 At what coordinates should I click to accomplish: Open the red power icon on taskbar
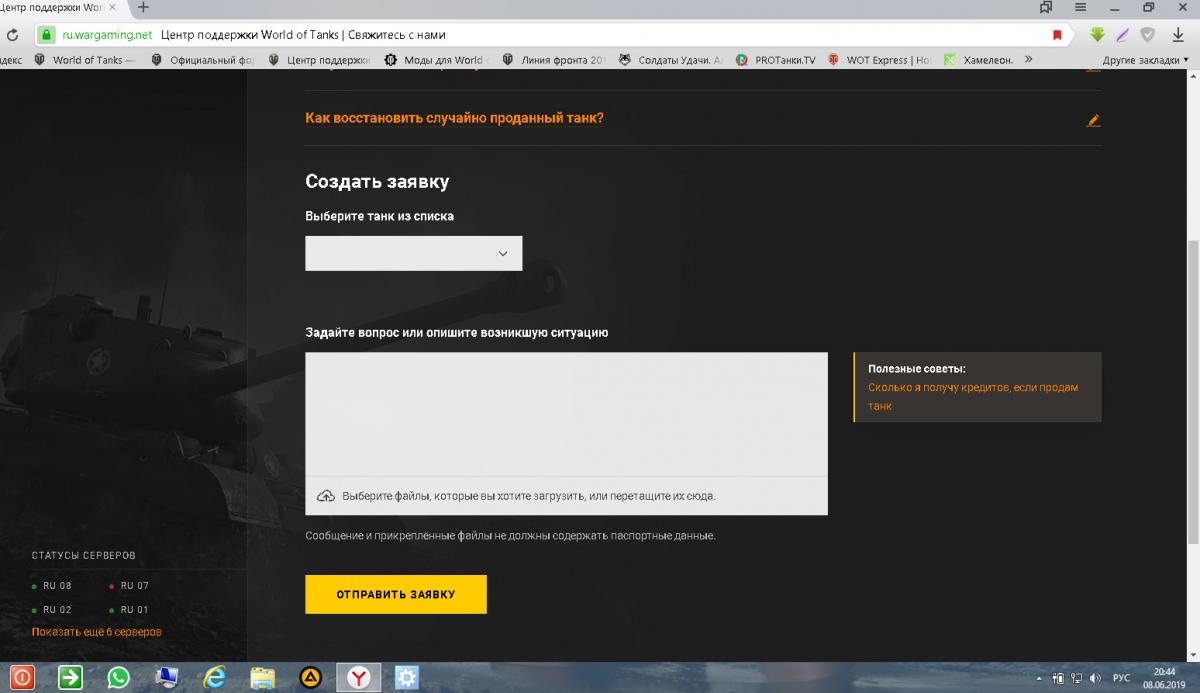click(22, 678)
